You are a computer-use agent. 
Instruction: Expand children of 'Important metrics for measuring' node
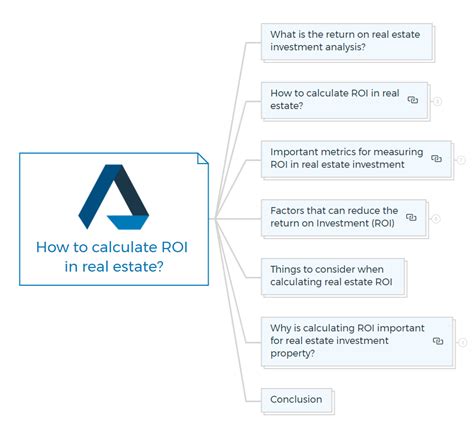coord(461,160)
